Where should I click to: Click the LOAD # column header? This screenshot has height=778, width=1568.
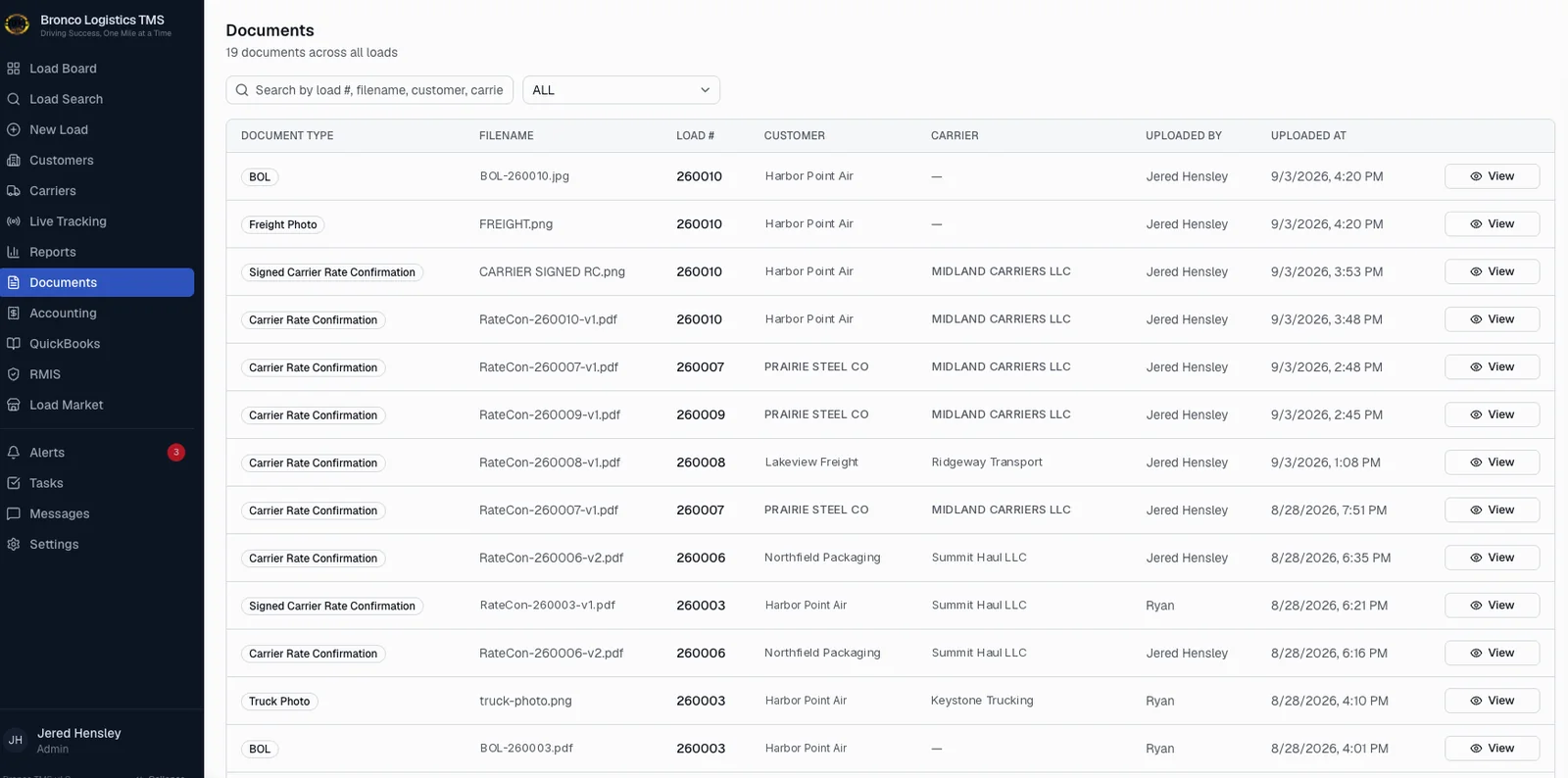point(695,136)
